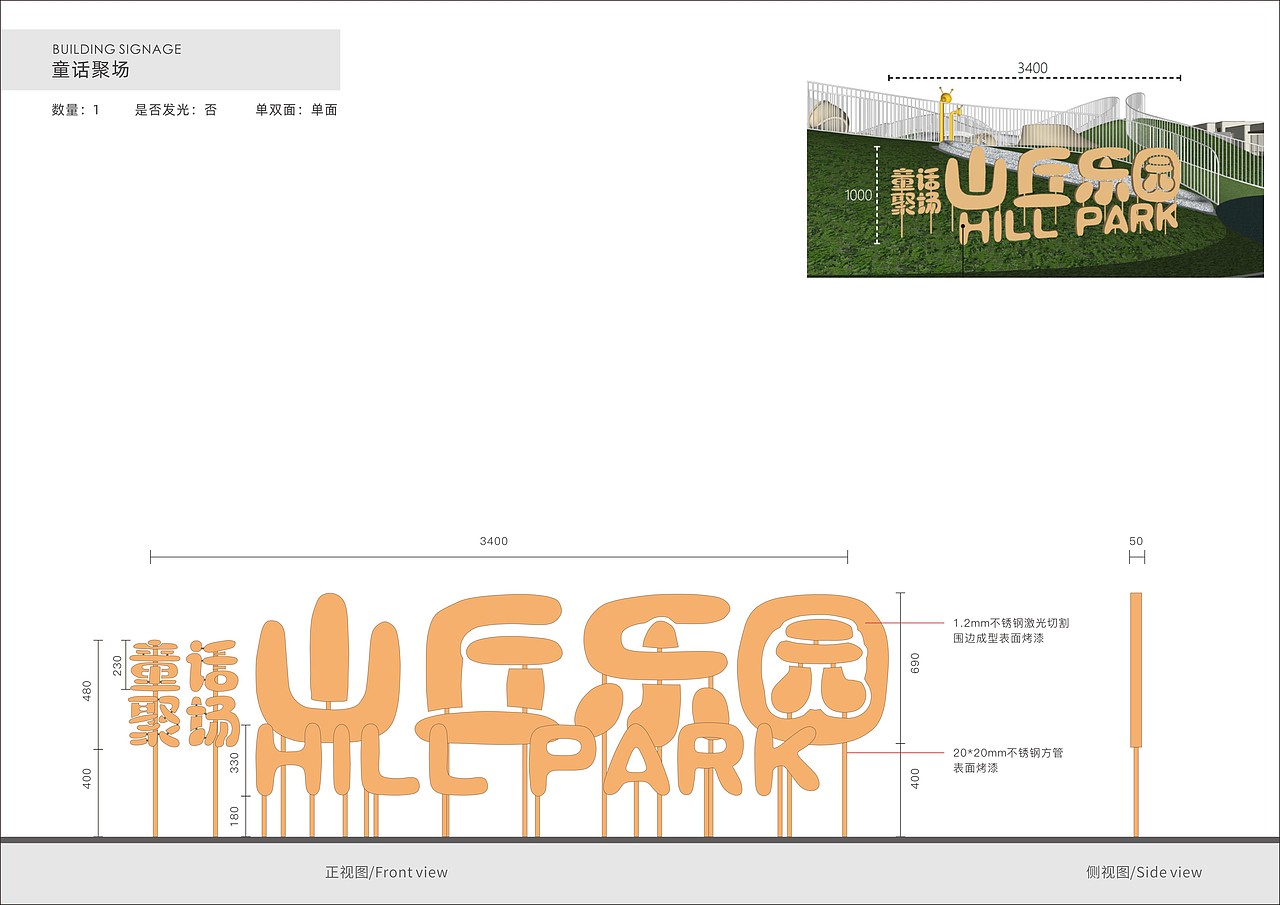Viewport: 1280px width, 905px height.
Task: Click the "400" dimension below the "480" label
Action: [87, 779]
